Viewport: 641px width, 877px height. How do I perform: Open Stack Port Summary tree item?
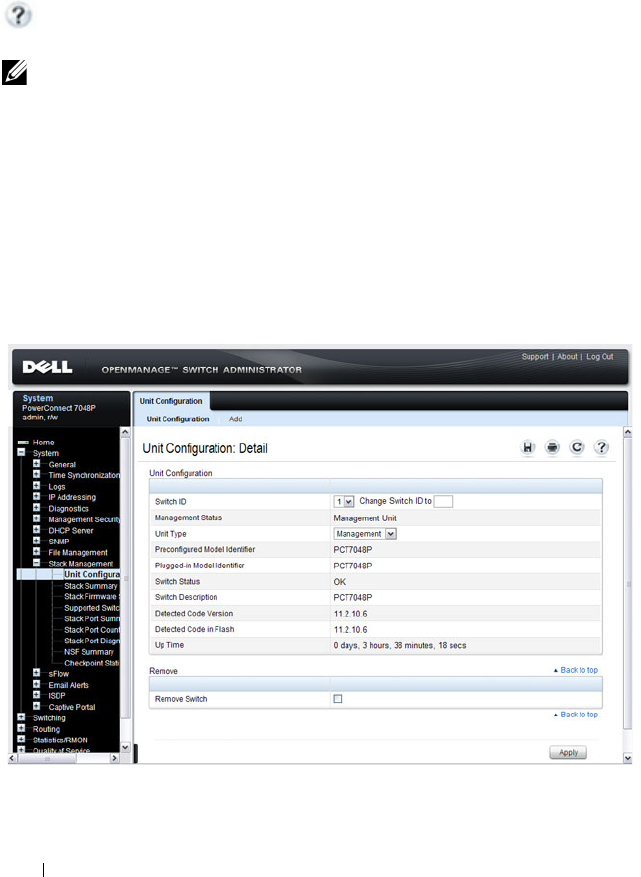(x=92, y=619)
